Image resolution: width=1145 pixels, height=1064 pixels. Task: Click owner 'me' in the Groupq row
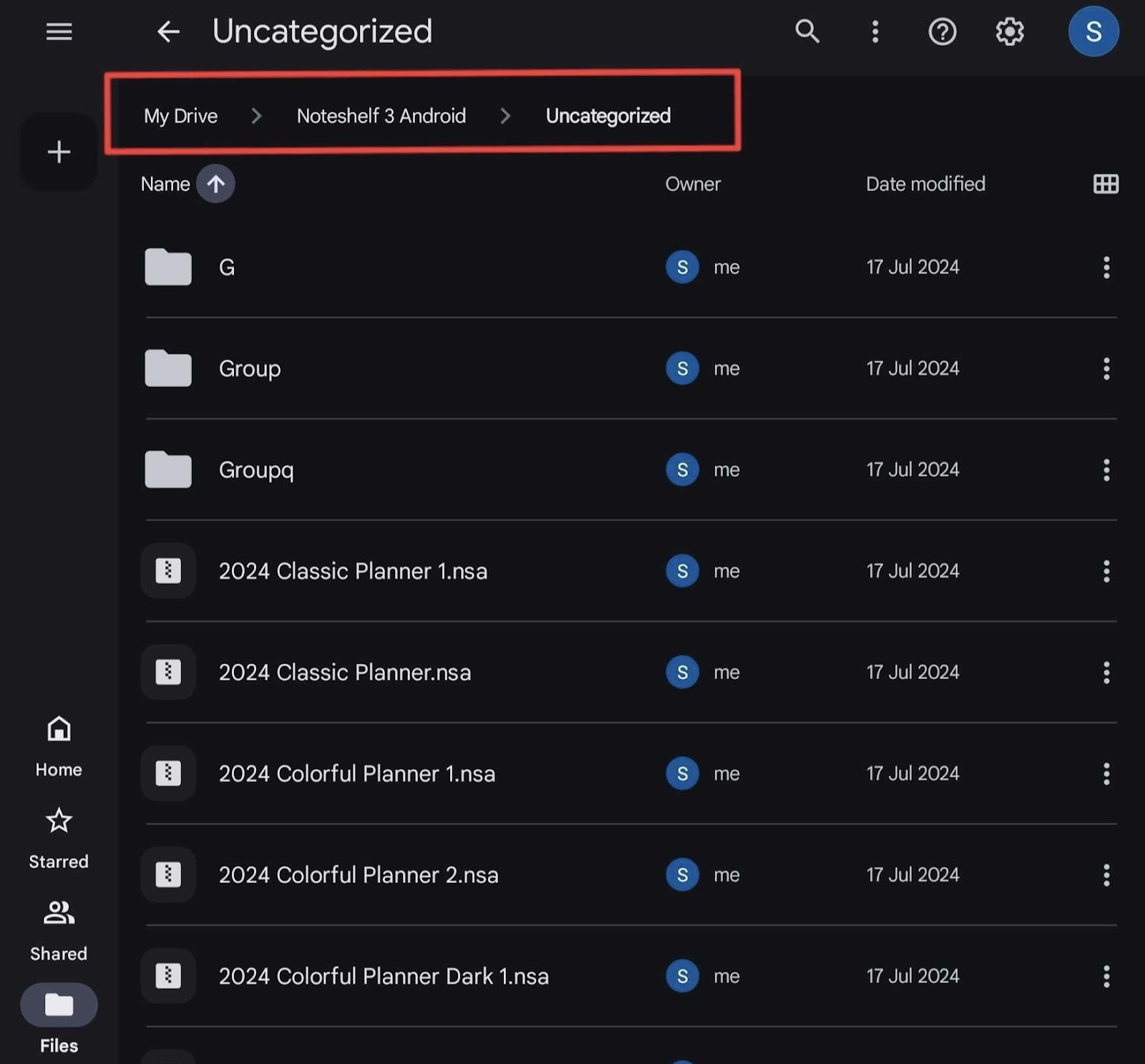726,470
